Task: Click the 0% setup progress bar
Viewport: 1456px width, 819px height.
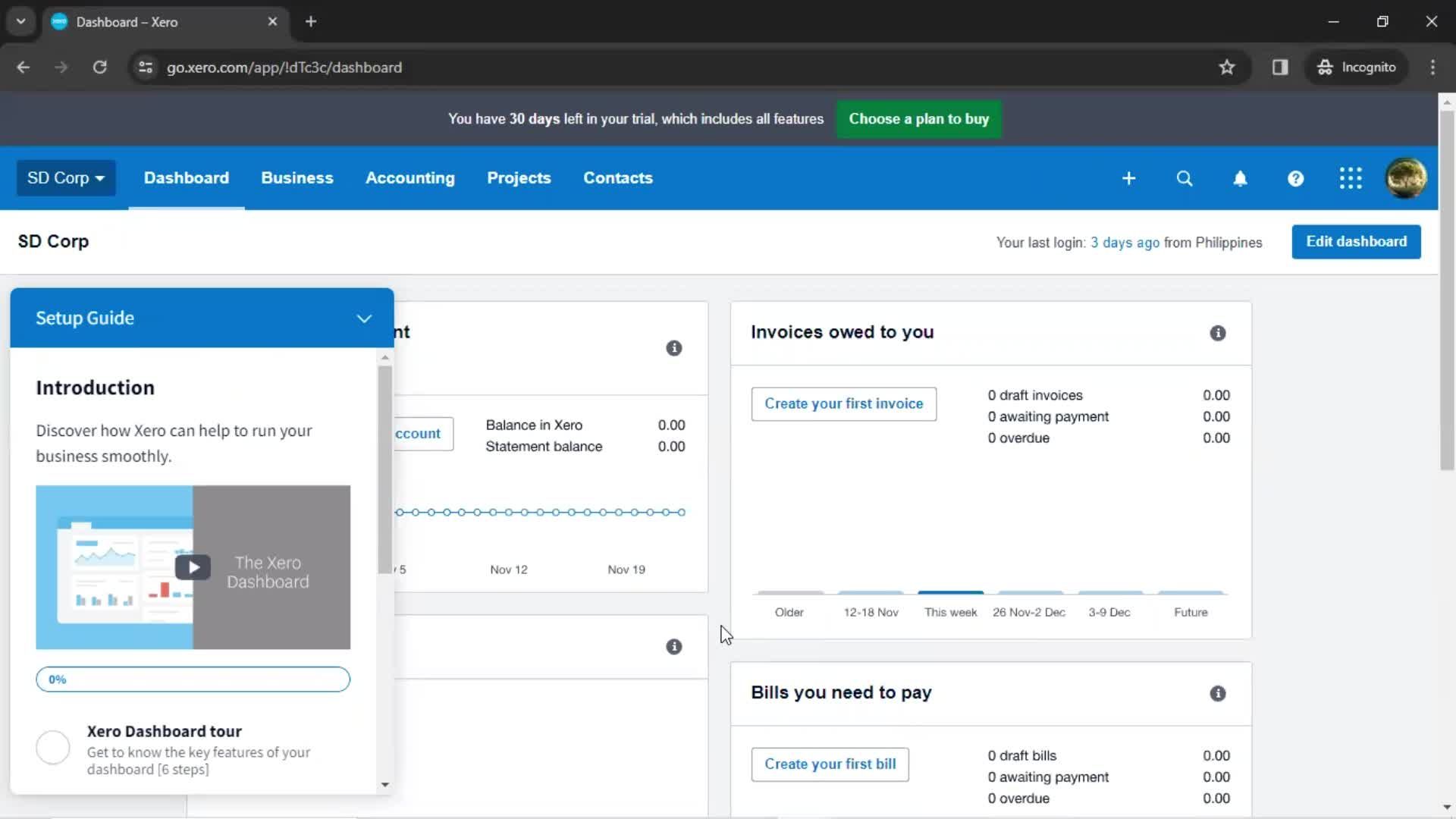Action: click(x=193, y=679)
